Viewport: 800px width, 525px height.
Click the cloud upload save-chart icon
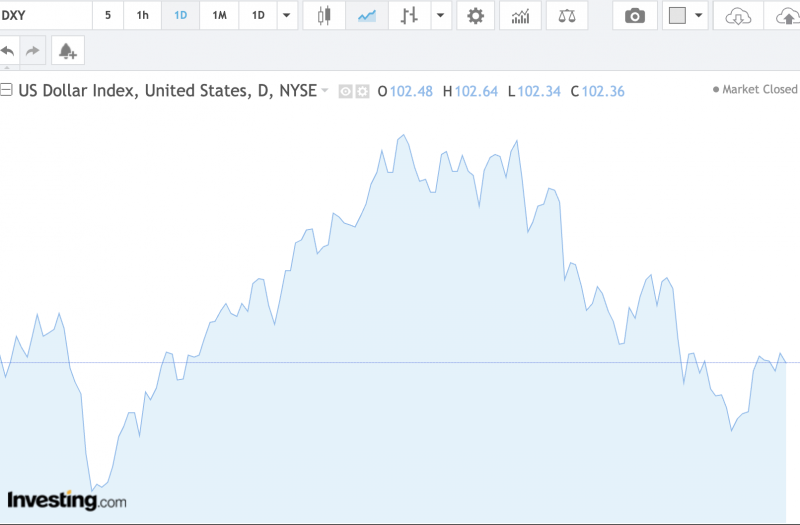tap(785, 16)
